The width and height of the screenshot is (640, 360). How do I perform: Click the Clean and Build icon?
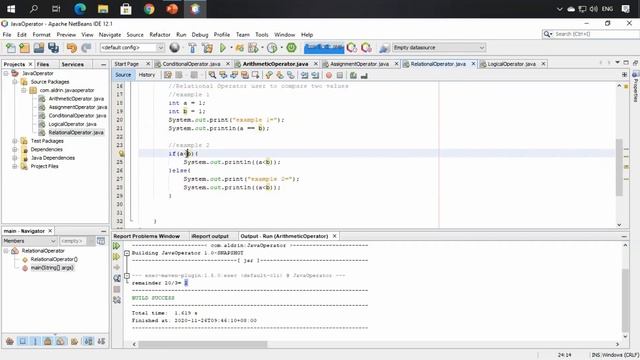point(207,48)
